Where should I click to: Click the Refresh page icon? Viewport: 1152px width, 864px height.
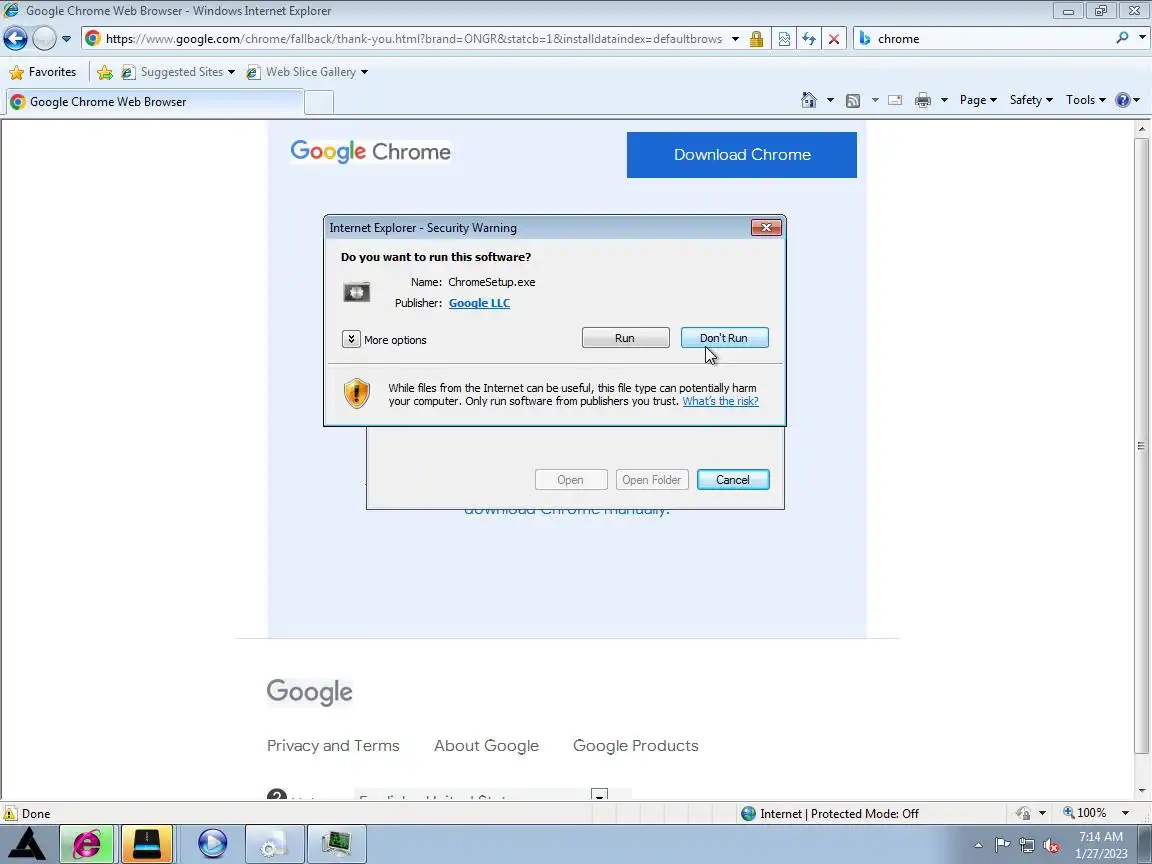click(x=809, y=38)
